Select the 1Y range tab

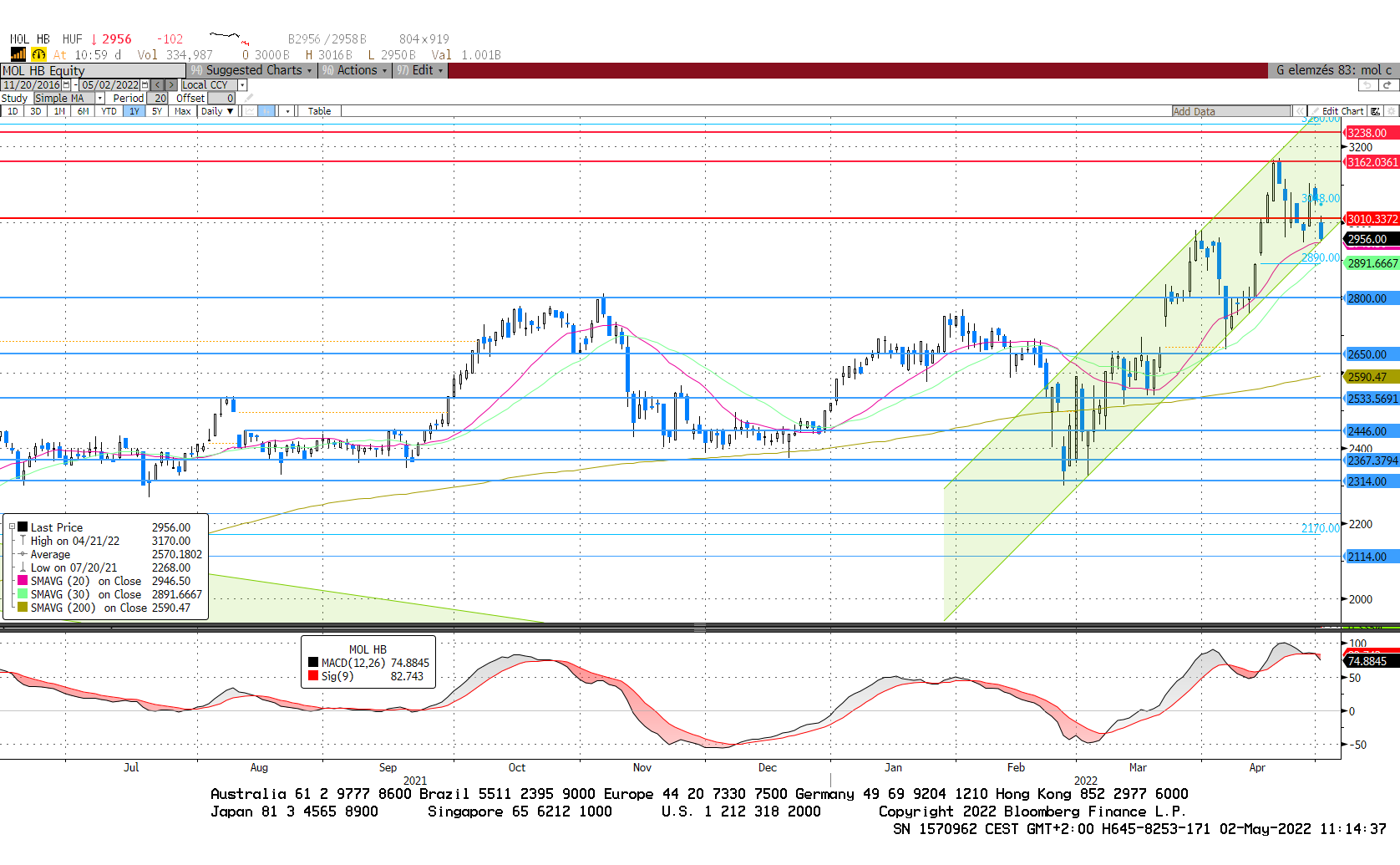[134, 111]
